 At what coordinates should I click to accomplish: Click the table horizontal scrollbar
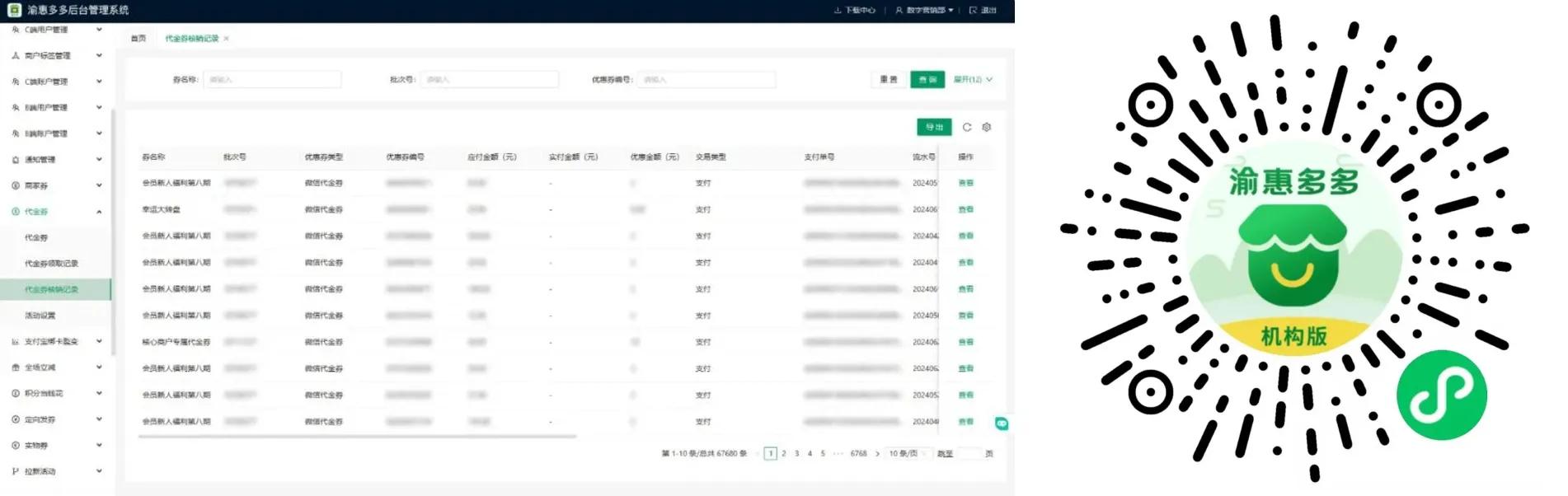pyautogui.click(x=358, y=436)
